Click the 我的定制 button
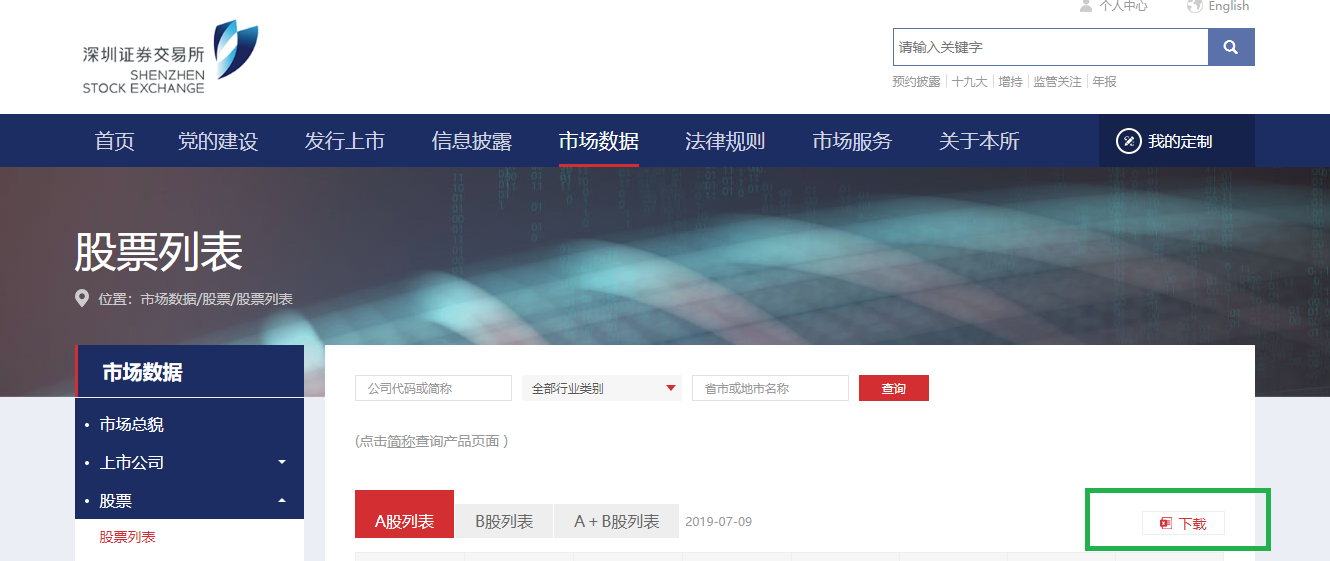Viewport: 1330px width, 561px height. pyautogui.click(x=1177, y=141)
